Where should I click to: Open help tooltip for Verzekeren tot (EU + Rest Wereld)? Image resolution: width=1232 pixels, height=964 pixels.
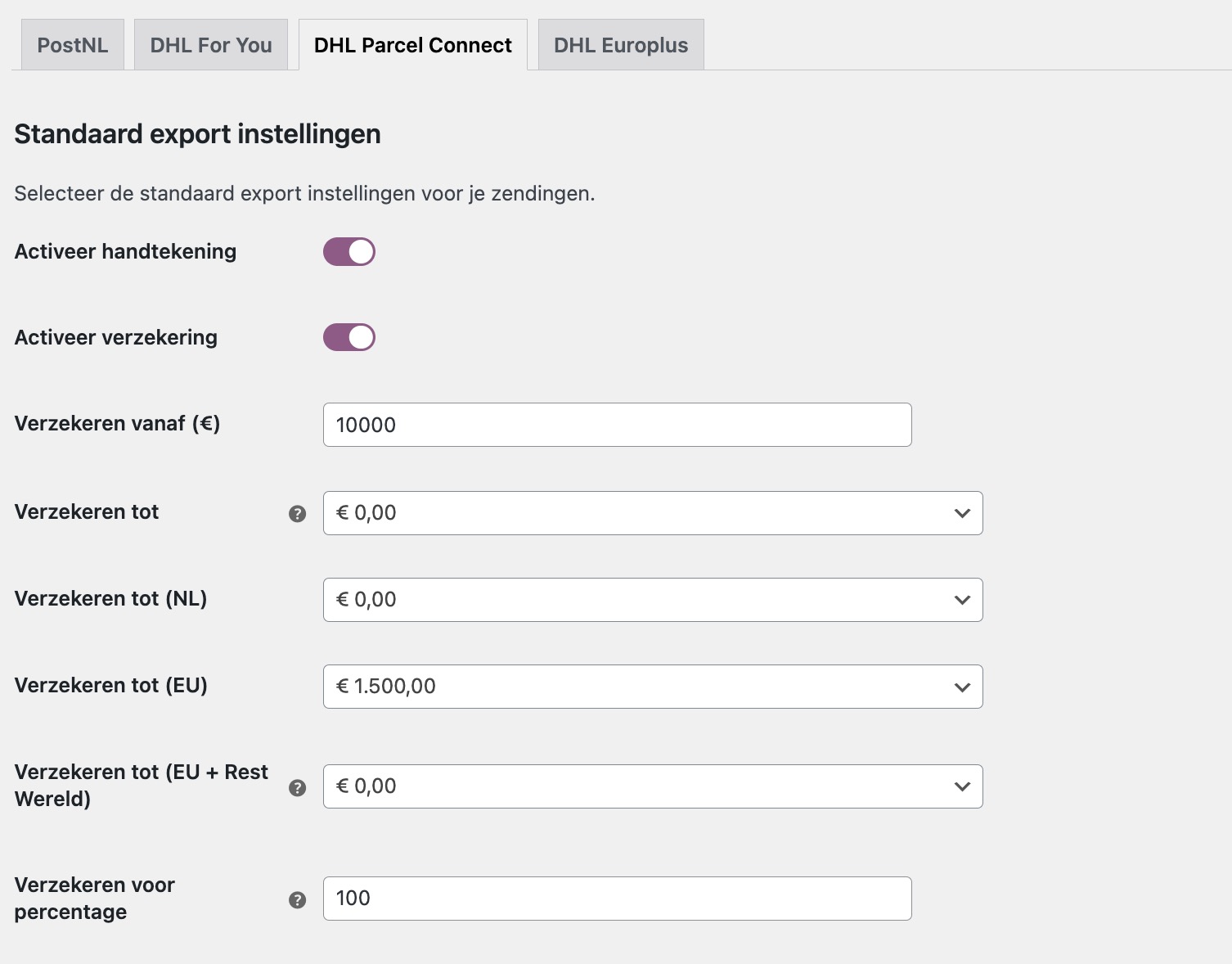coord(299,787)
